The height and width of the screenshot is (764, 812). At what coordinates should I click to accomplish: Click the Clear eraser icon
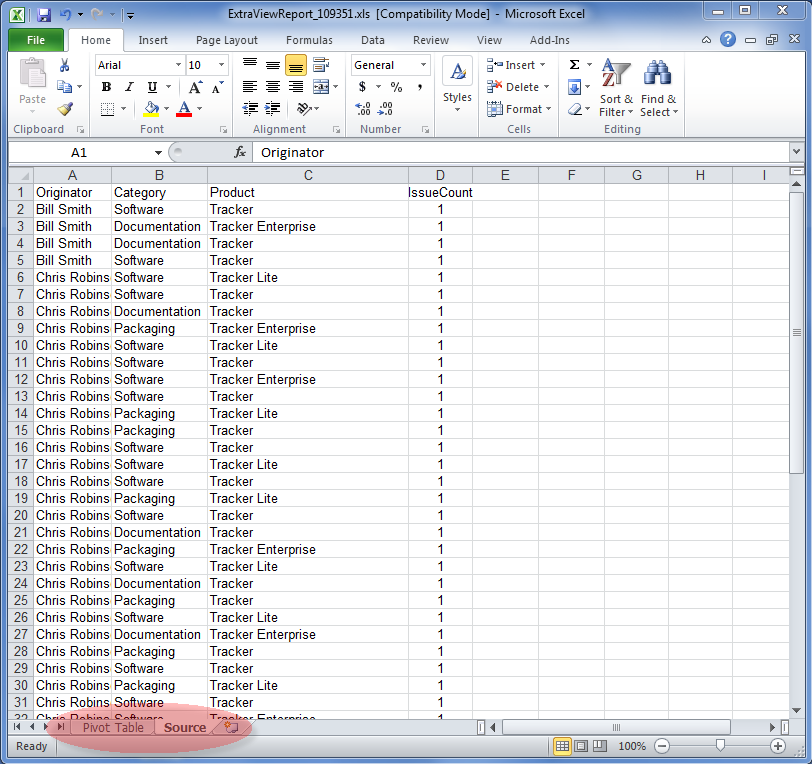tap(575, 109)
